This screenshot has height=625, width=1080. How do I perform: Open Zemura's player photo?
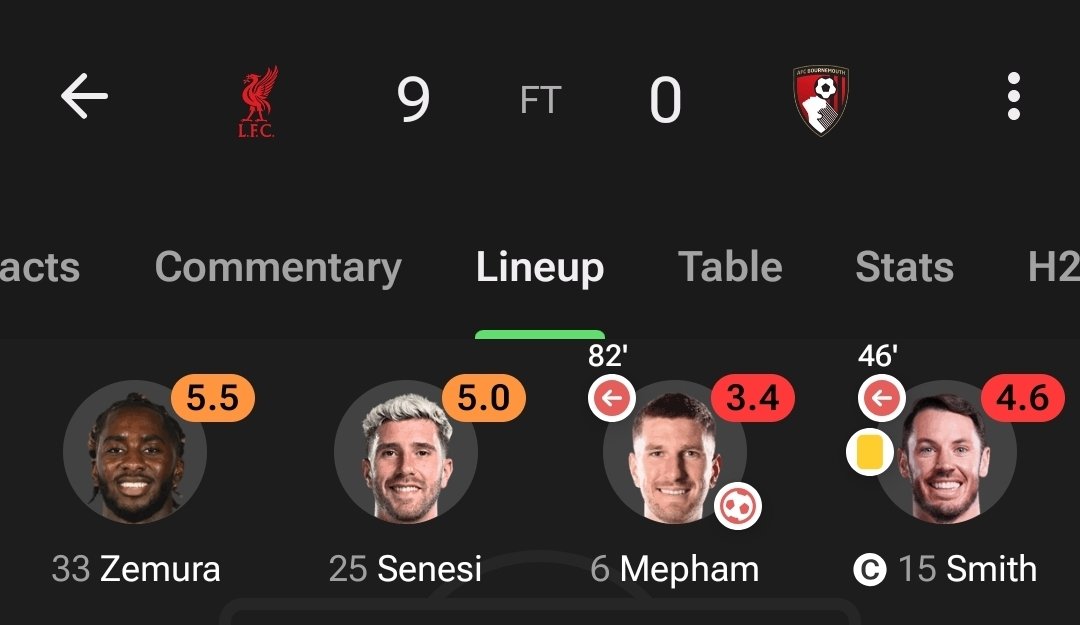(135, 452)
